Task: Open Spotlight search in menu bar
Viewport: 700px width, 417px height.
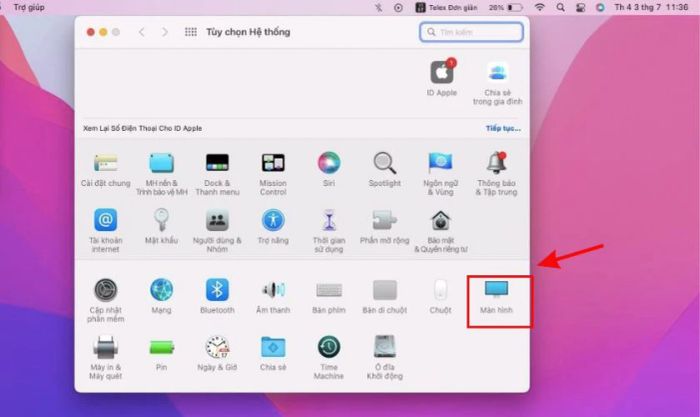Action: 560,7
